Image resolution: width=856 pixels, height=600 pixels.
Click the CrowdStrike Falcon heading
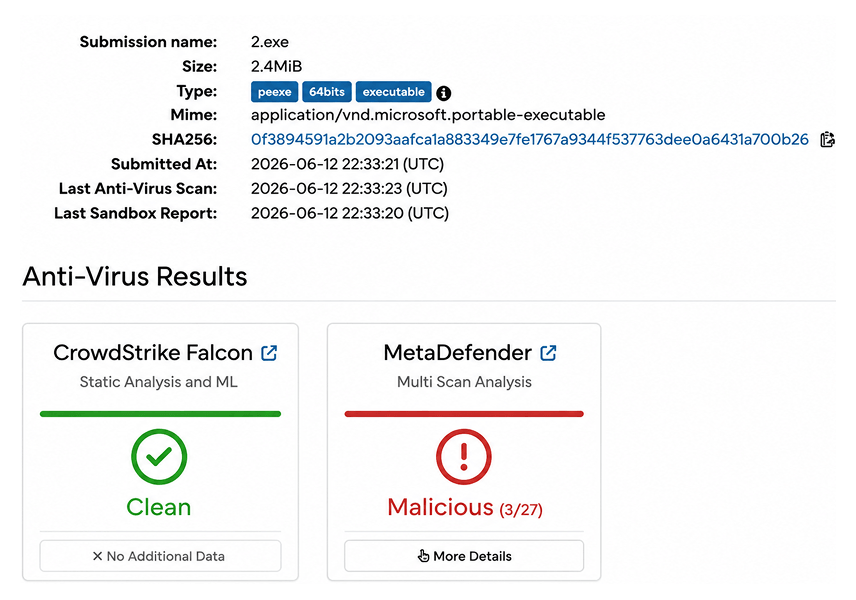(153, 353)
